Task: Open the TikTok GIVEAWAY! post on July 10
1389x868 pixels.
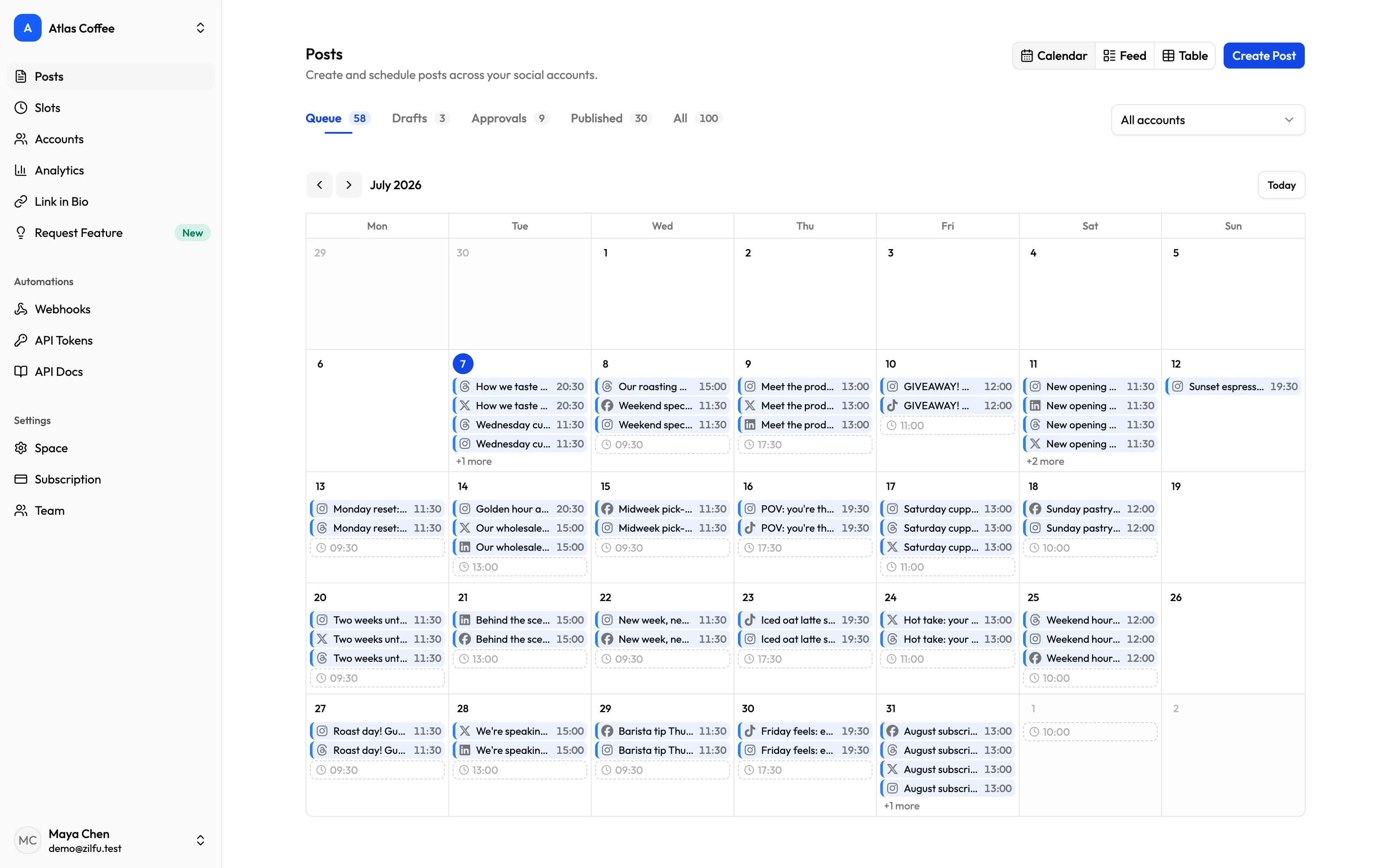Action: click(948, 406)
